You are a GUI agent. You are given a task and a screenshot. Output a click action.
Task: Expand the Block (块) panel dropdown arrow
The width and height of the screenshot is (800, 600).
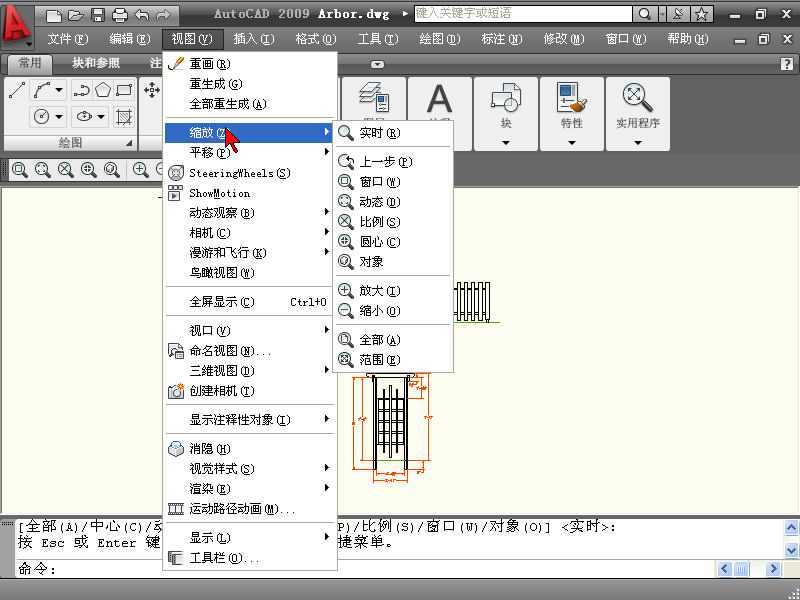coord(506,143)
